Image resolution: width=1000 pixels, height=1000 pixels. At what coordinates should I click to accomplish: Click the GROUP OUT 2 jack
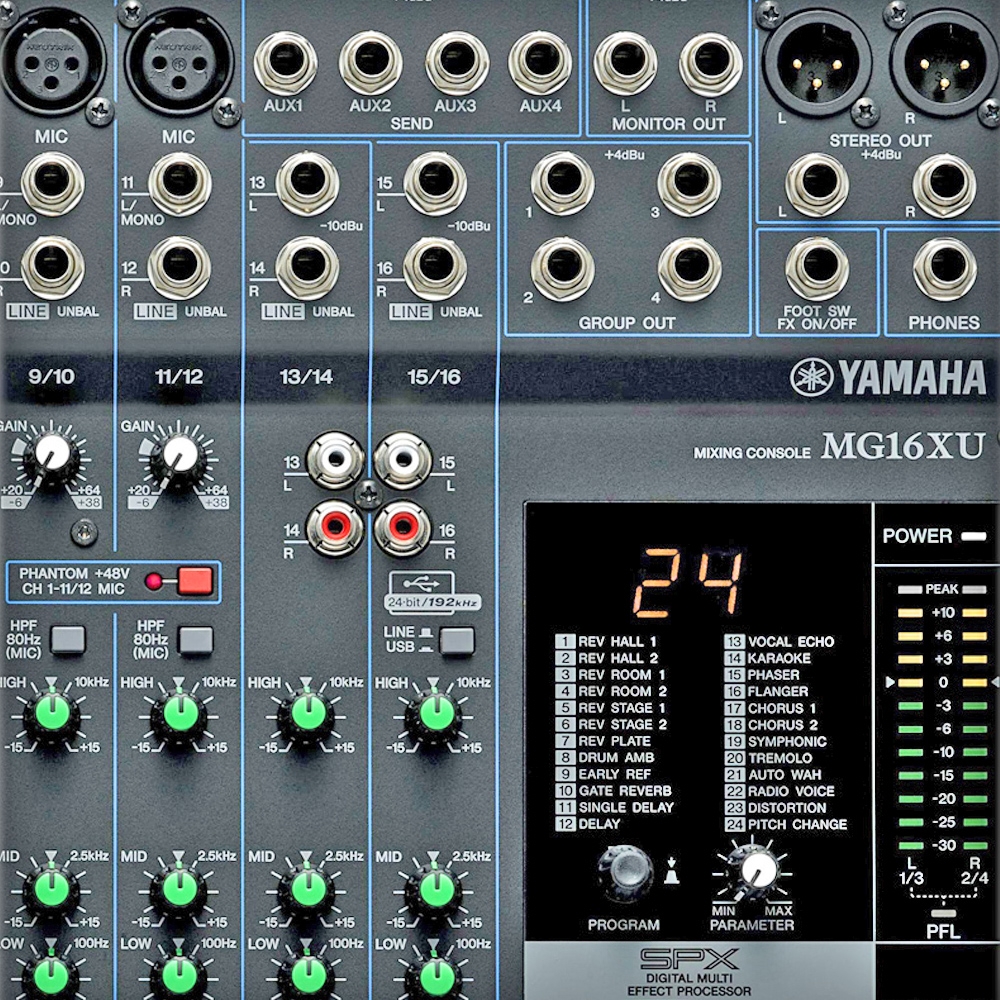[562, 269]
